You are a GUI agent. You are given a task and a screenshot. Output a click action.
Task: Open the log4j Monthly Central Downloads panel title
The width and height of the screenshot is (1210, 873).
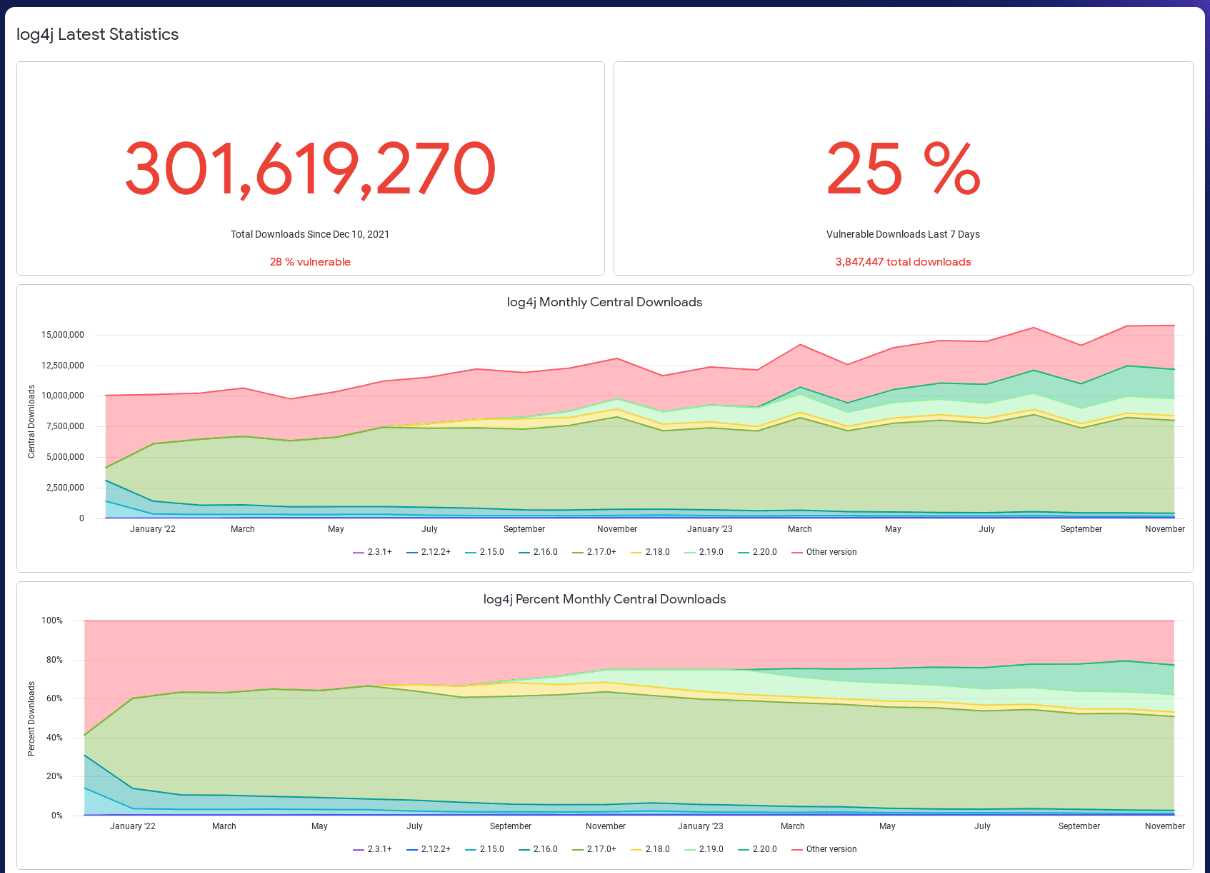point(604,301)
